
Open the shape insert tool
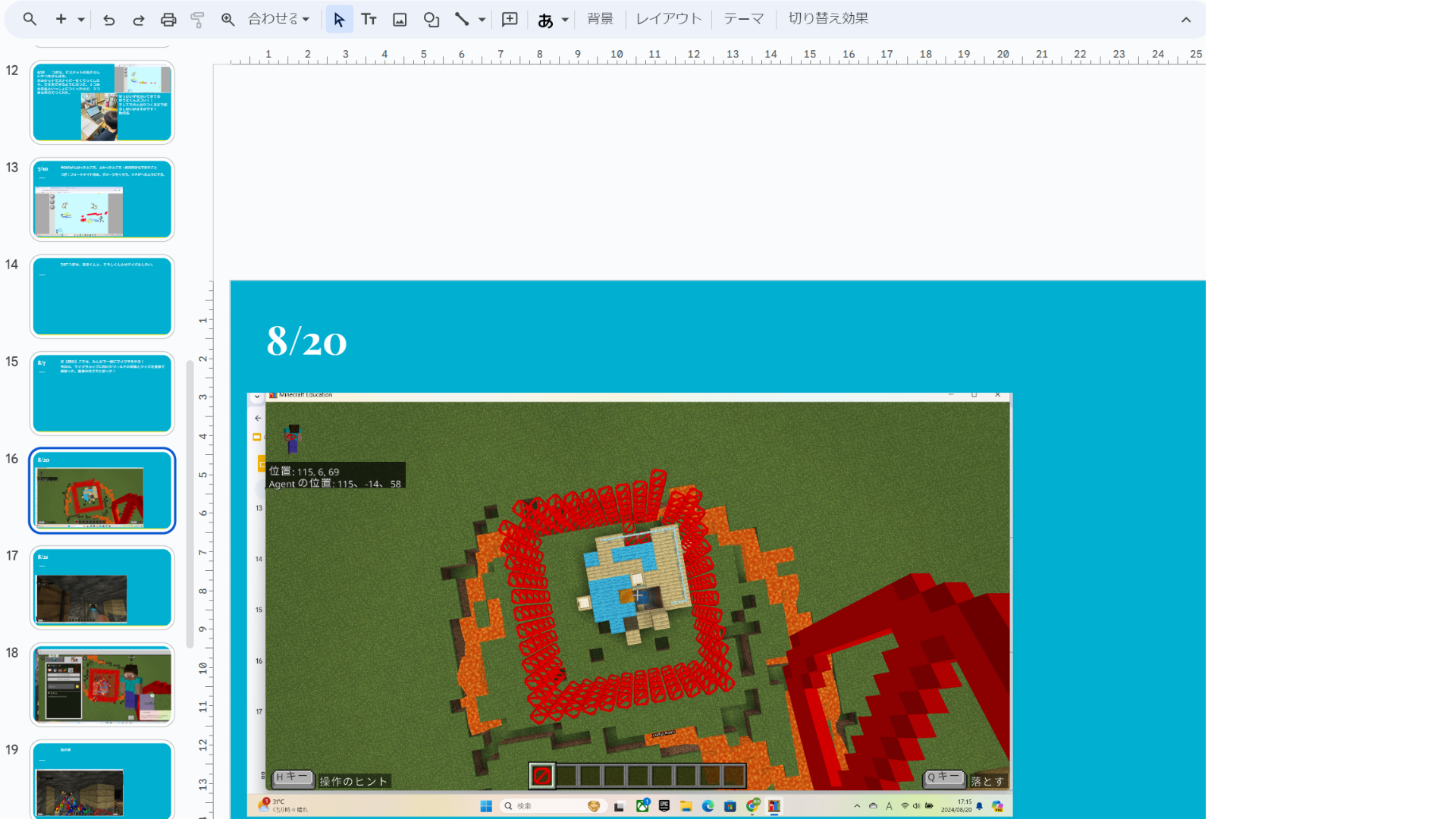coord(431,20)
